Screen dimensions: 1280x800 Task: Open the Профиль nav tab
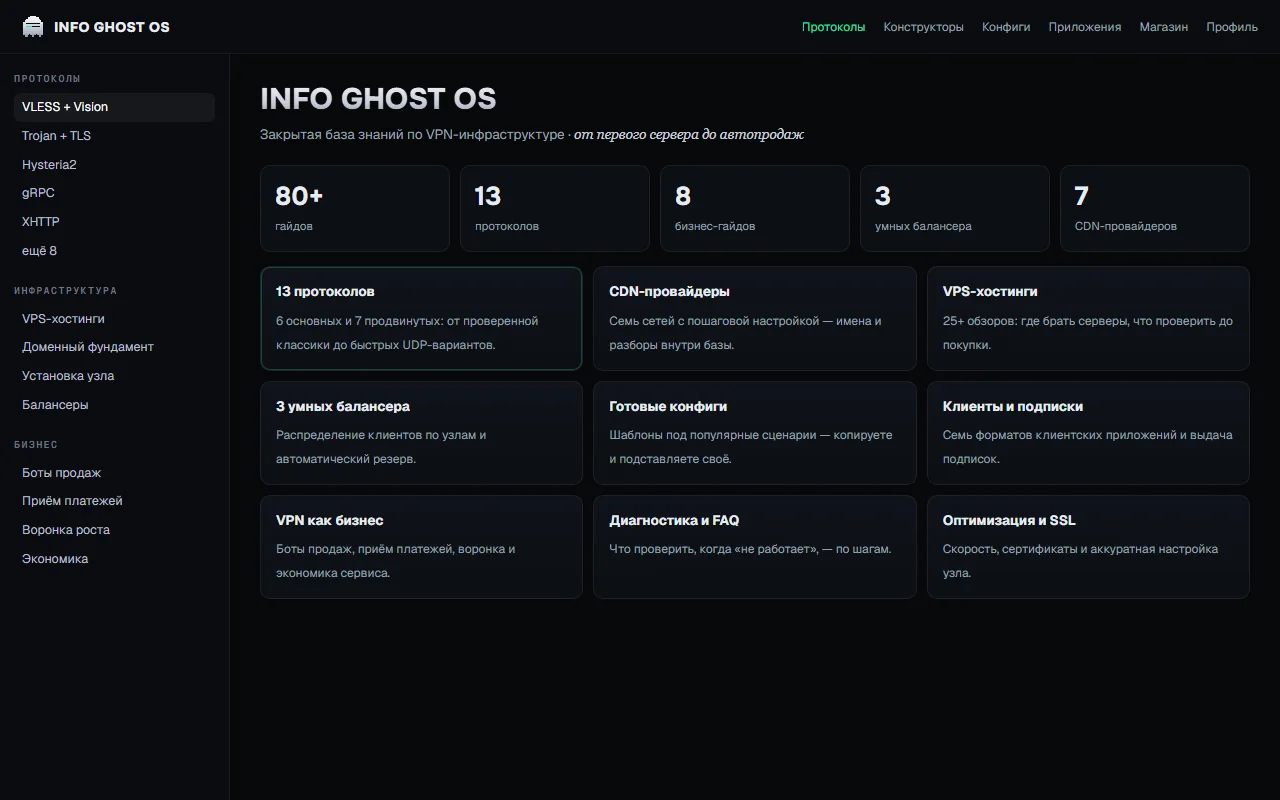(1232, 27)
